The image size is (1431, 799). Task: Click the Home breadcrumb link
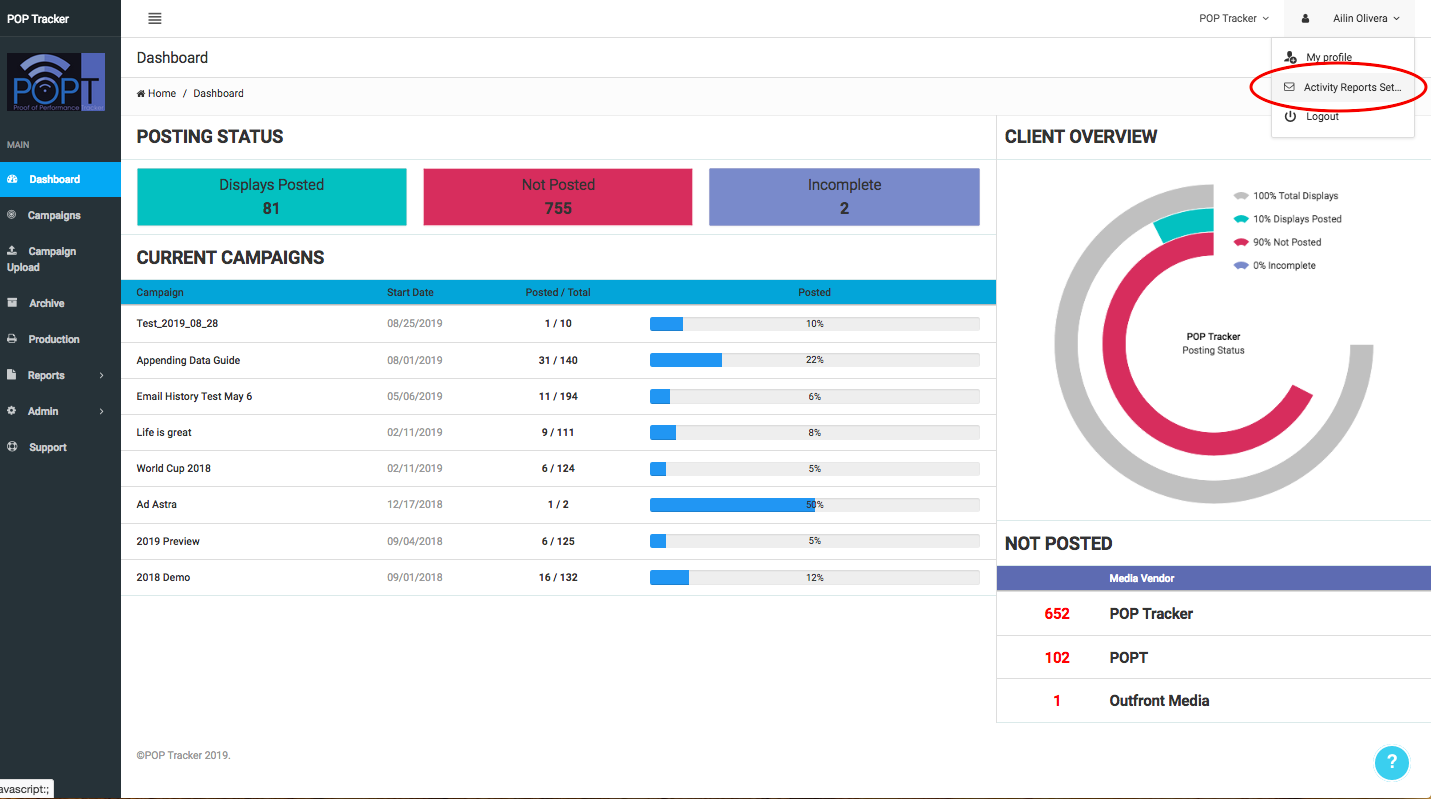pos(157,93)
